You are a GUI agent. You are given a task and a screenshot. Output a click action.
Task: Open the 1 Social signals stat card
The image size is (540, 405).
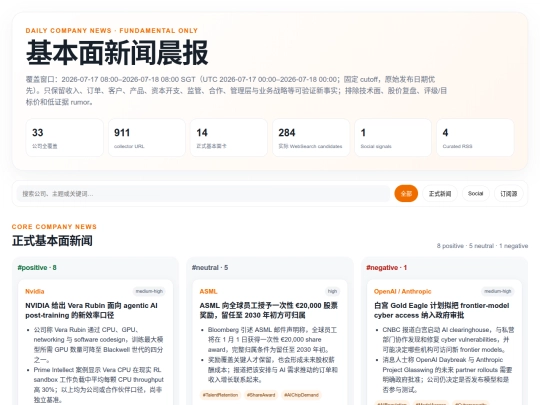coord(393,138)
